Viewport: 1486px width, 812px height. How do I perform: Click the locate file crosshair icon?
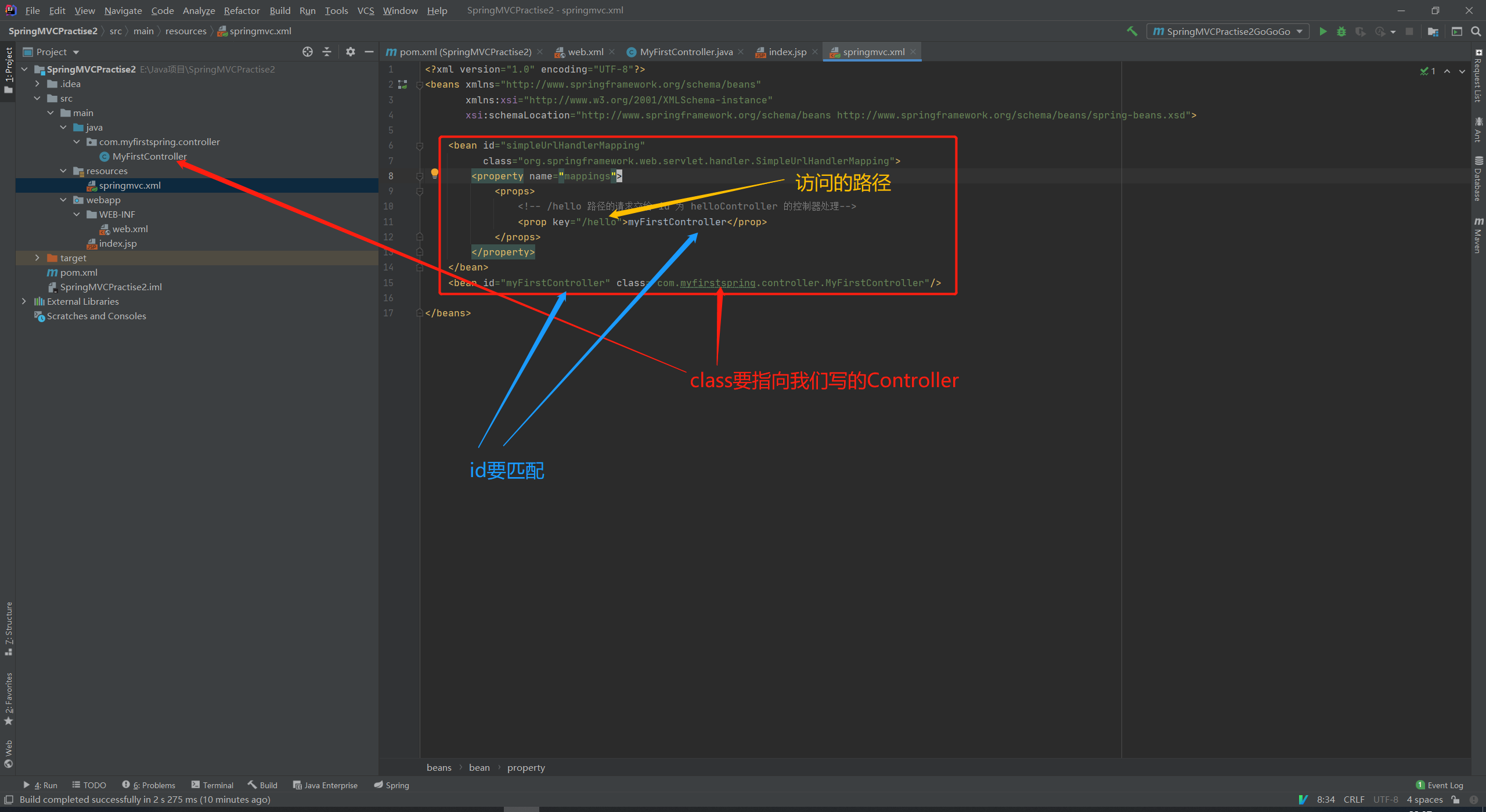tap(308, 52)
